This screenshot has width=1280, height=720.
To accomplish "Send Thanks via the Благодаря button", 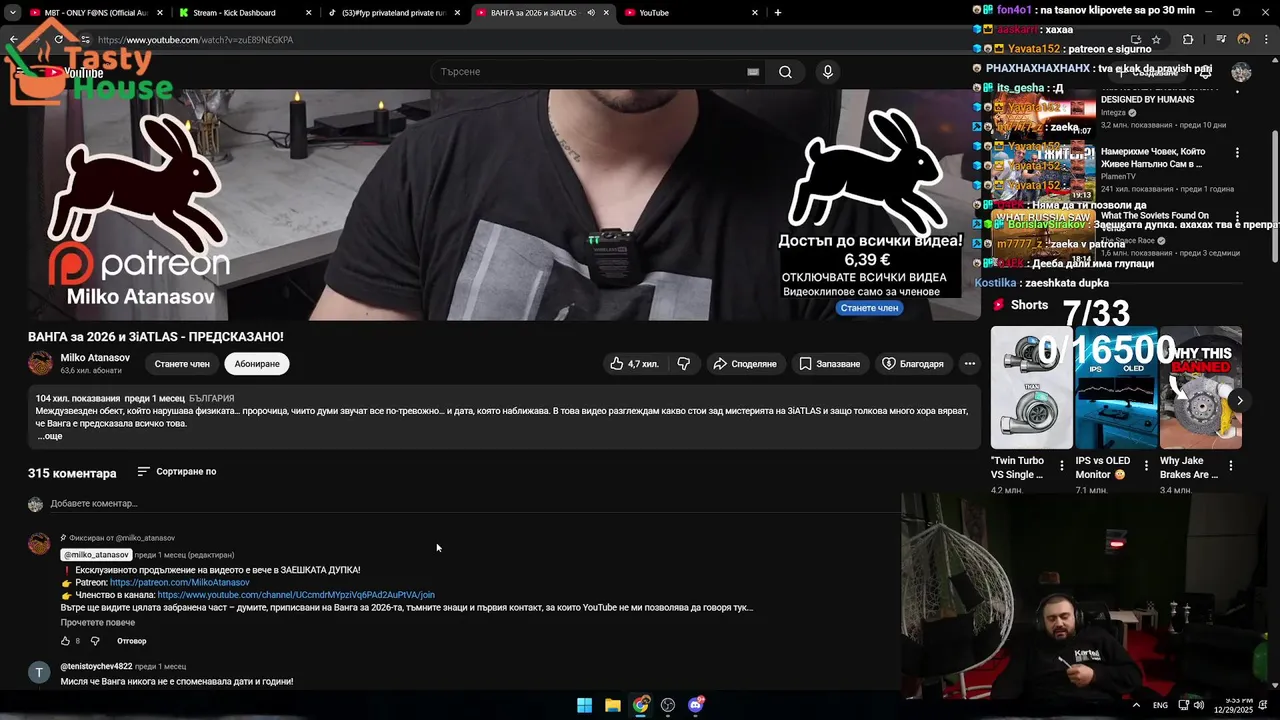I will [912, 364].
